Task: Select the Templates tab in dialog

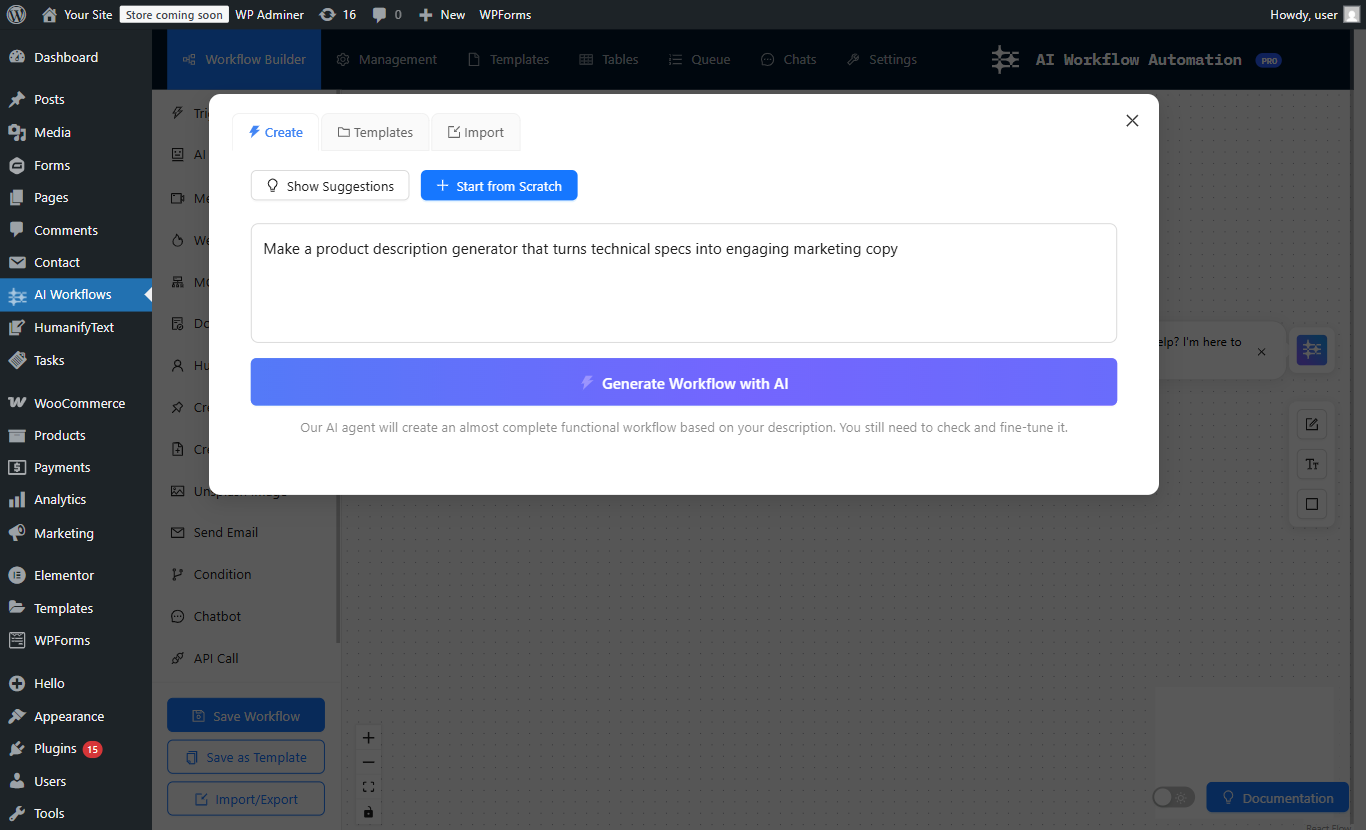Action: tap(375, 132)
